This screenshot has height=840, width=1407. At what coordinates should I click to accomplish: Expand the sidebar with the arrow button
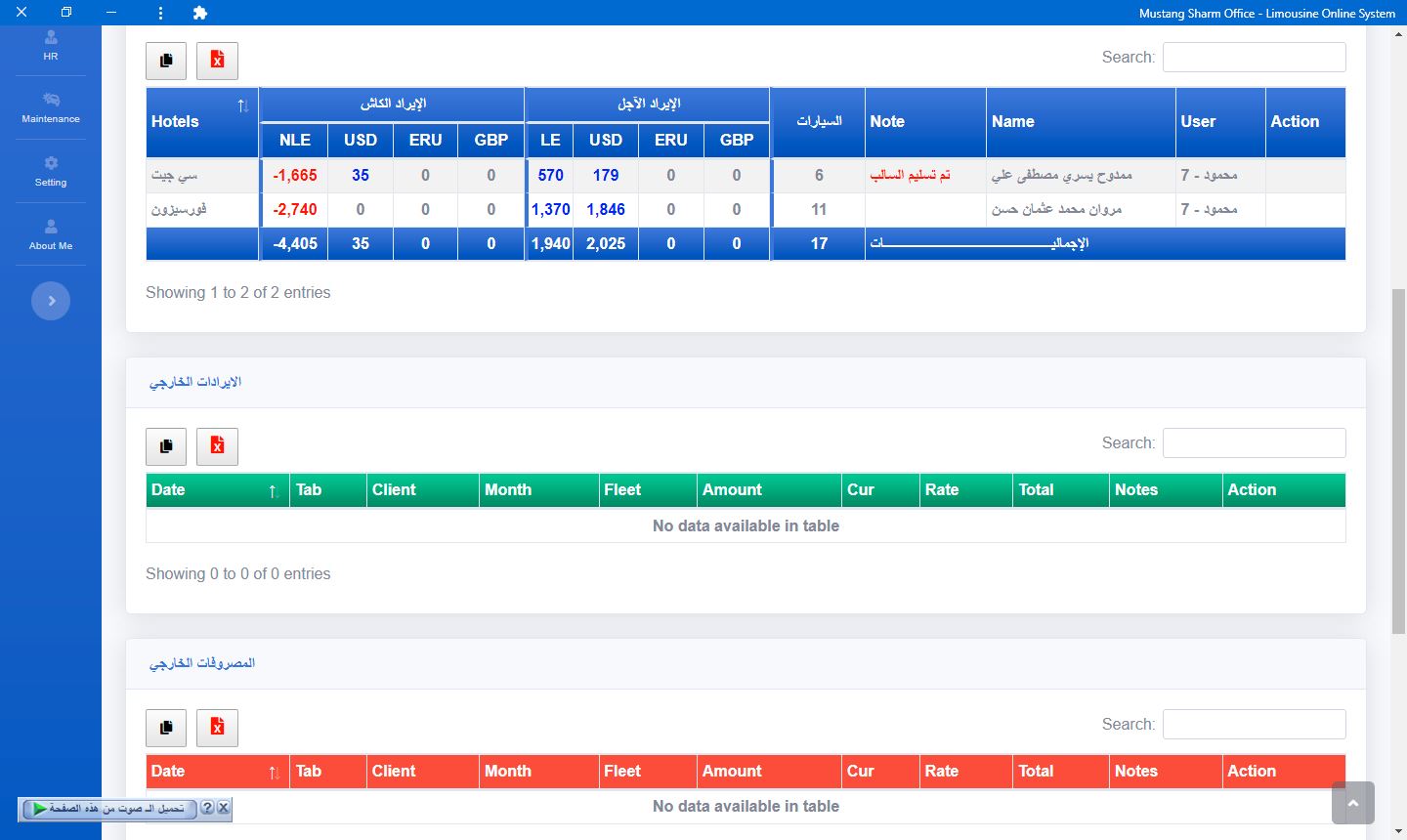(51, 301)
